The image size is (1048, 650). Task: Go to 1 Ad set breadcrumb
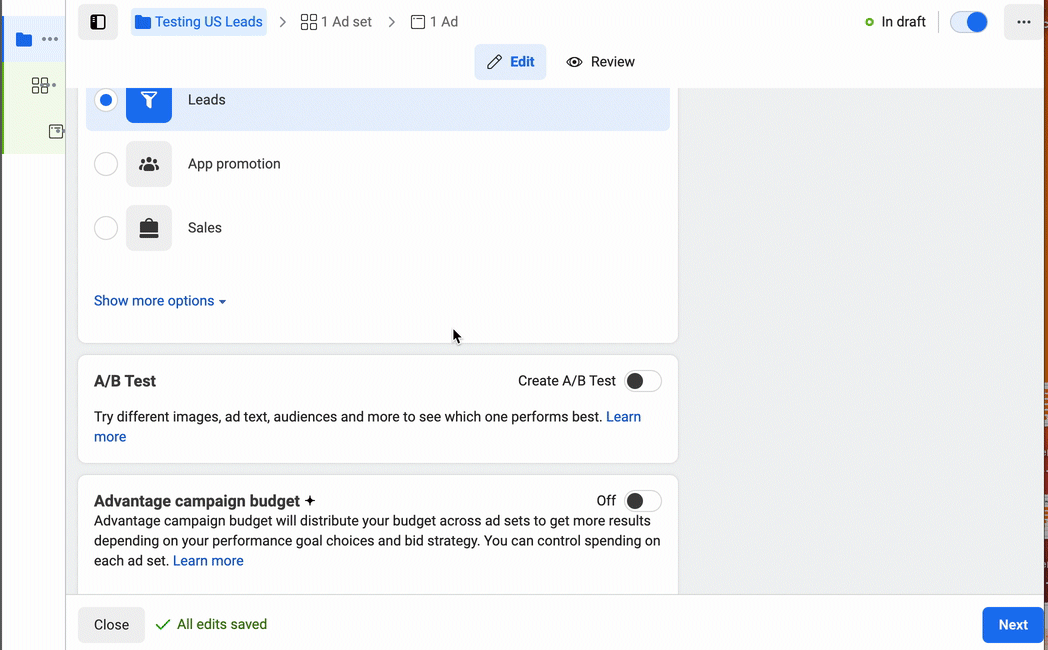(336, 22)
